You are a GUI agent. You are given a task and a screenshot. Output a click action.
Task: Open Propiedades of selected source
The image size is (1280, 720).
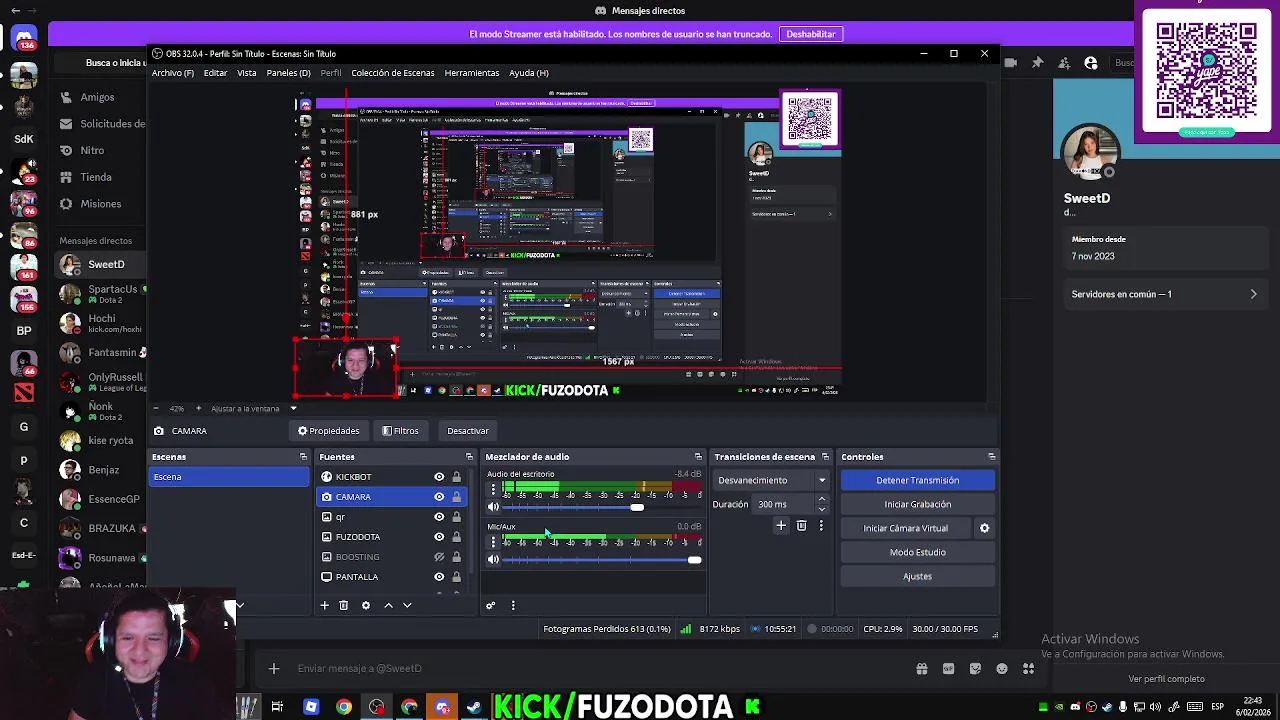tap(329, 431)
